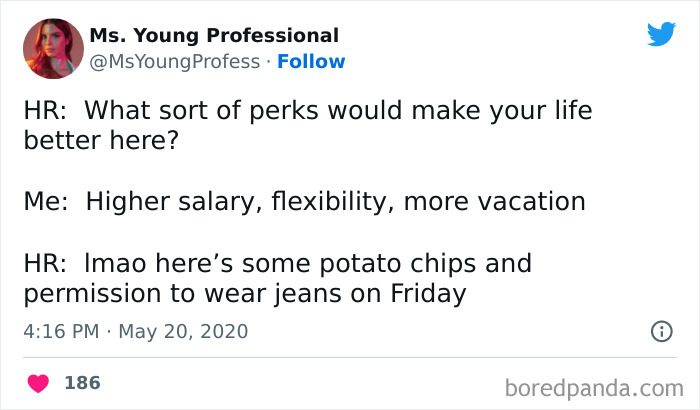Click the May 20, 2020 date
700x410 pixels.
(183, 331)
